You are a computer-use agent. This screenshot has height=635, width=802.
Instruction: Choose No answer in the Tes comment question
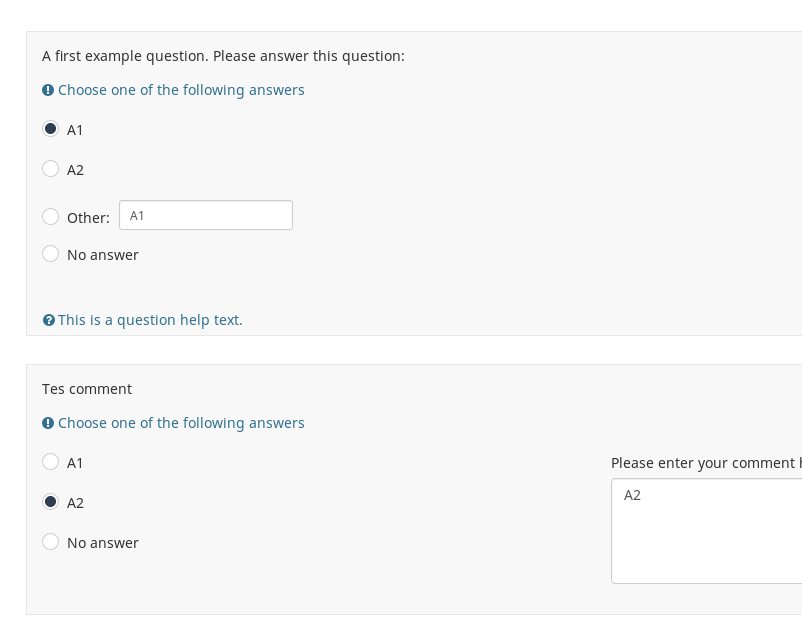51,542
